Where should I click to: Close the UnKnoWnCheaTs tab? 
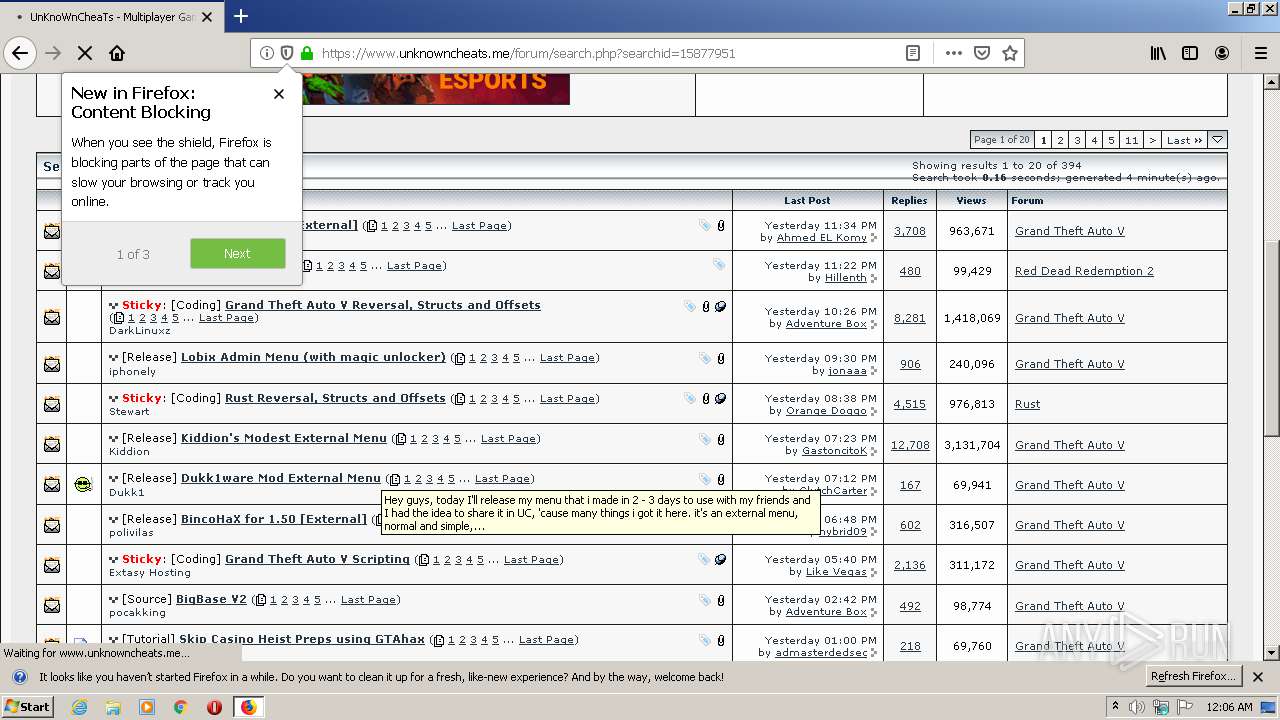(208, 17)
